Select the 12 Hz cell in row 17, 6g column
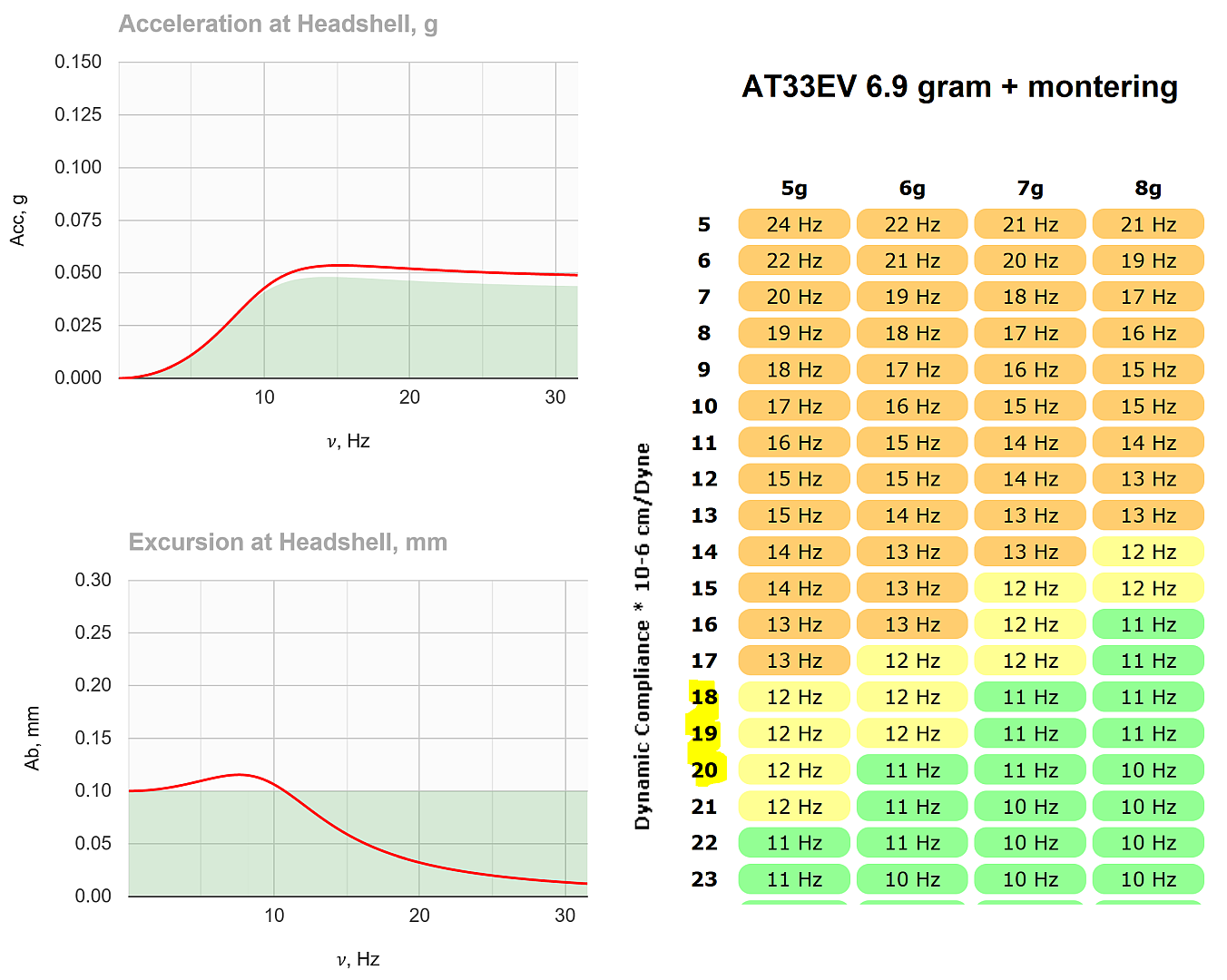The image size is (1227, 980). (912, 661)
